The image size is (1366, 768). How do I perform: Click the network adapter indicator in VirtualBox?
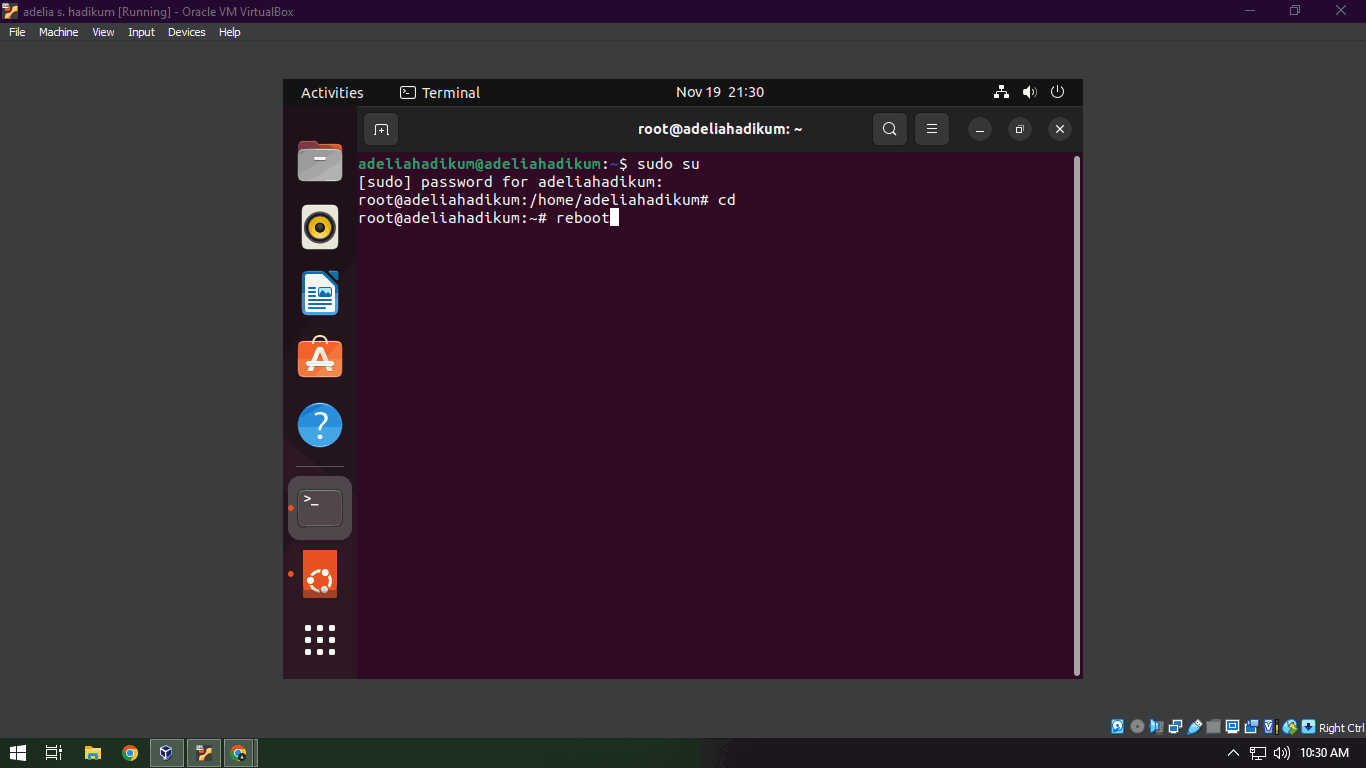pos(1175,727)
